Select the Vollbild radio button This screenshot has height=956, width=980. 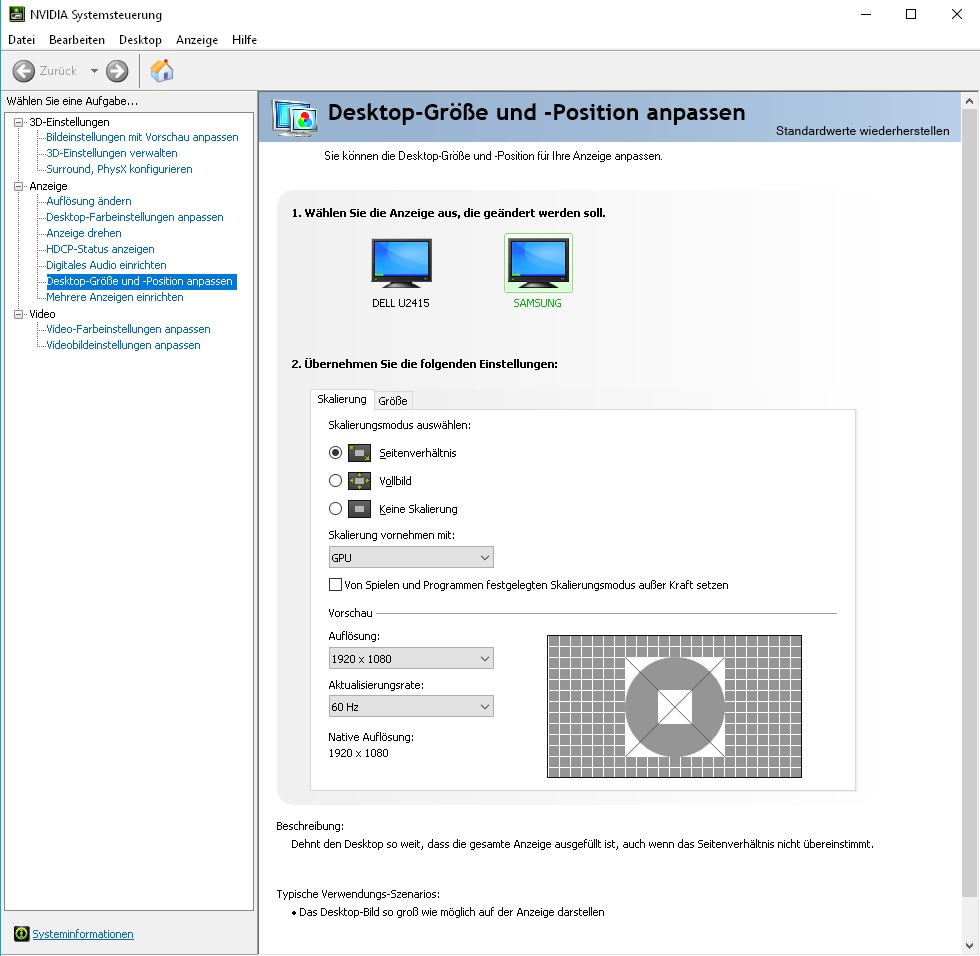(336, 480)
